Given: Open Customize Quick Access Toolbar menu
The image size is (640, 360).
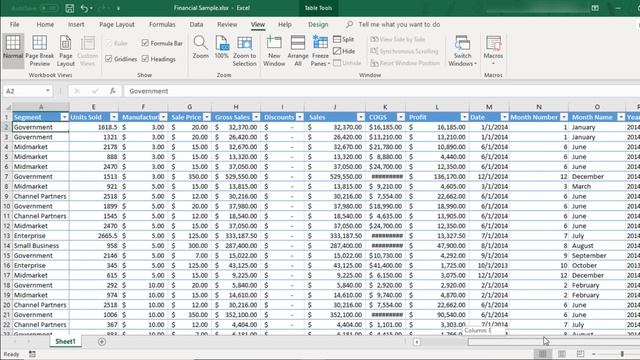Looking at the screenshot, I should [x=118, y=8].
